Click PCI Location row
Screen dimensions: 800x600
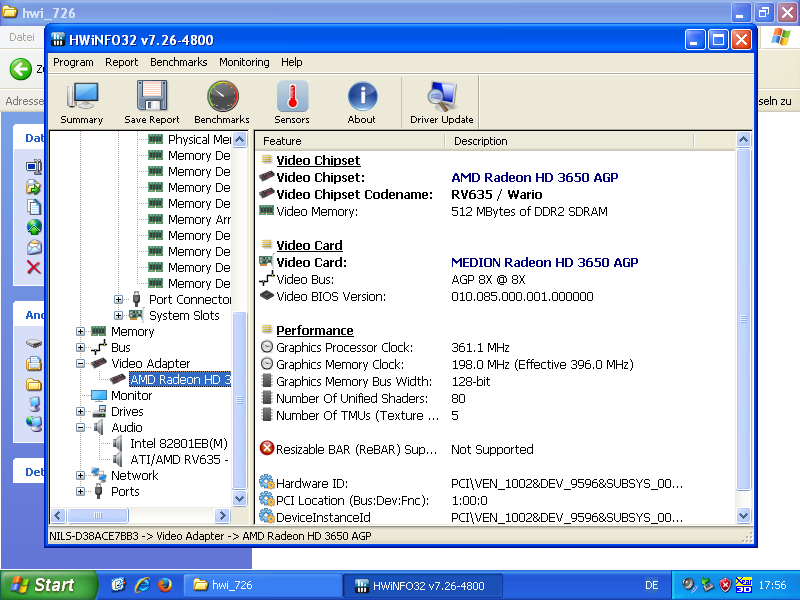pyautogui.click(x=496, y=501)
